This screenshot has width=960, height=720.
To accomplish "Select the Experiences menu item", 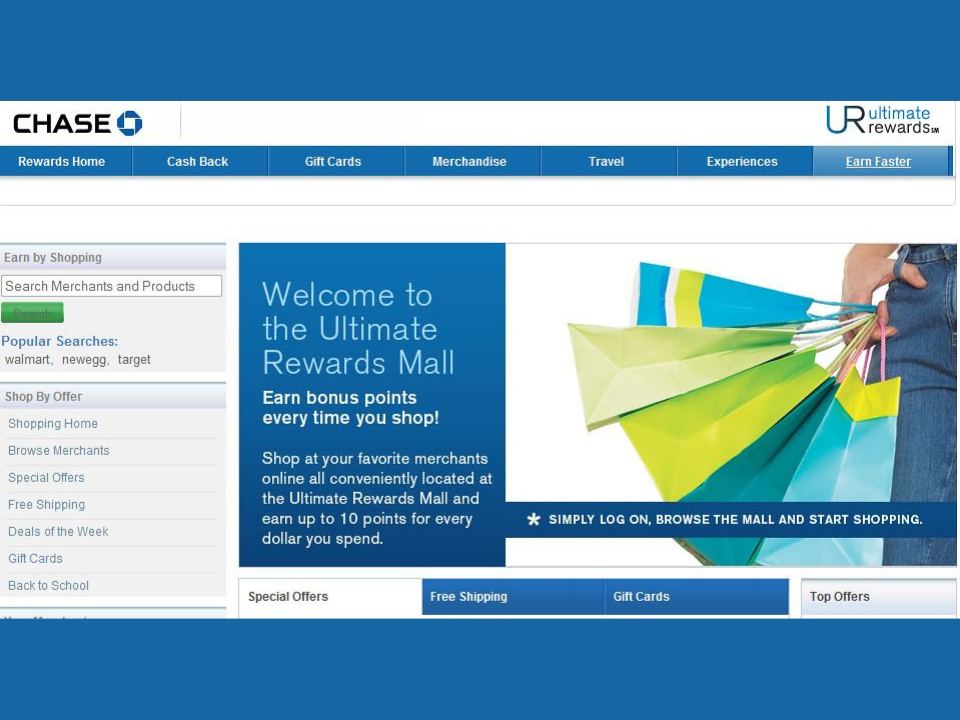I will click(x=742, y=162).
